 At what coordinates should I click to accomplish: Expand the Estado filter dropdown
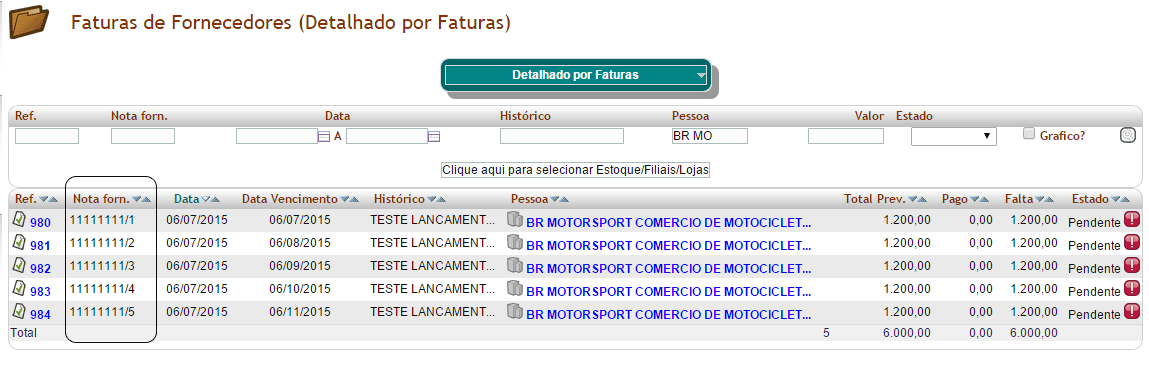click(x=953, y=136)
